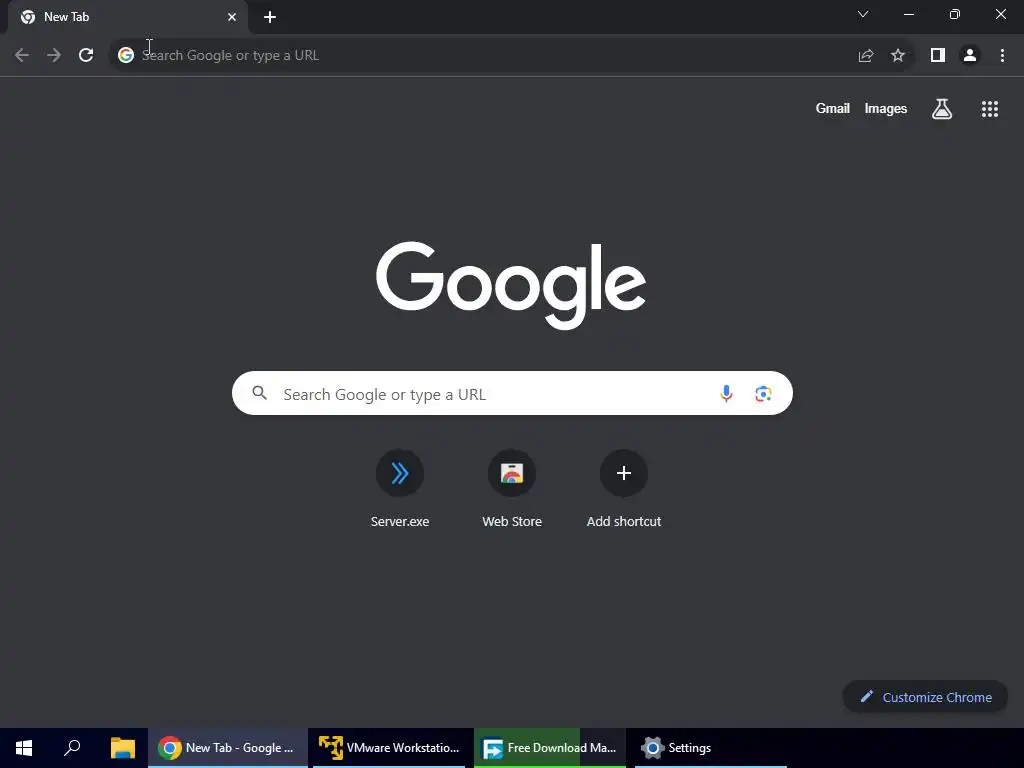Switch to Free Download Manager taskbar item
The width and height of the screenshot is (1024, 768).
coord(550,748)
